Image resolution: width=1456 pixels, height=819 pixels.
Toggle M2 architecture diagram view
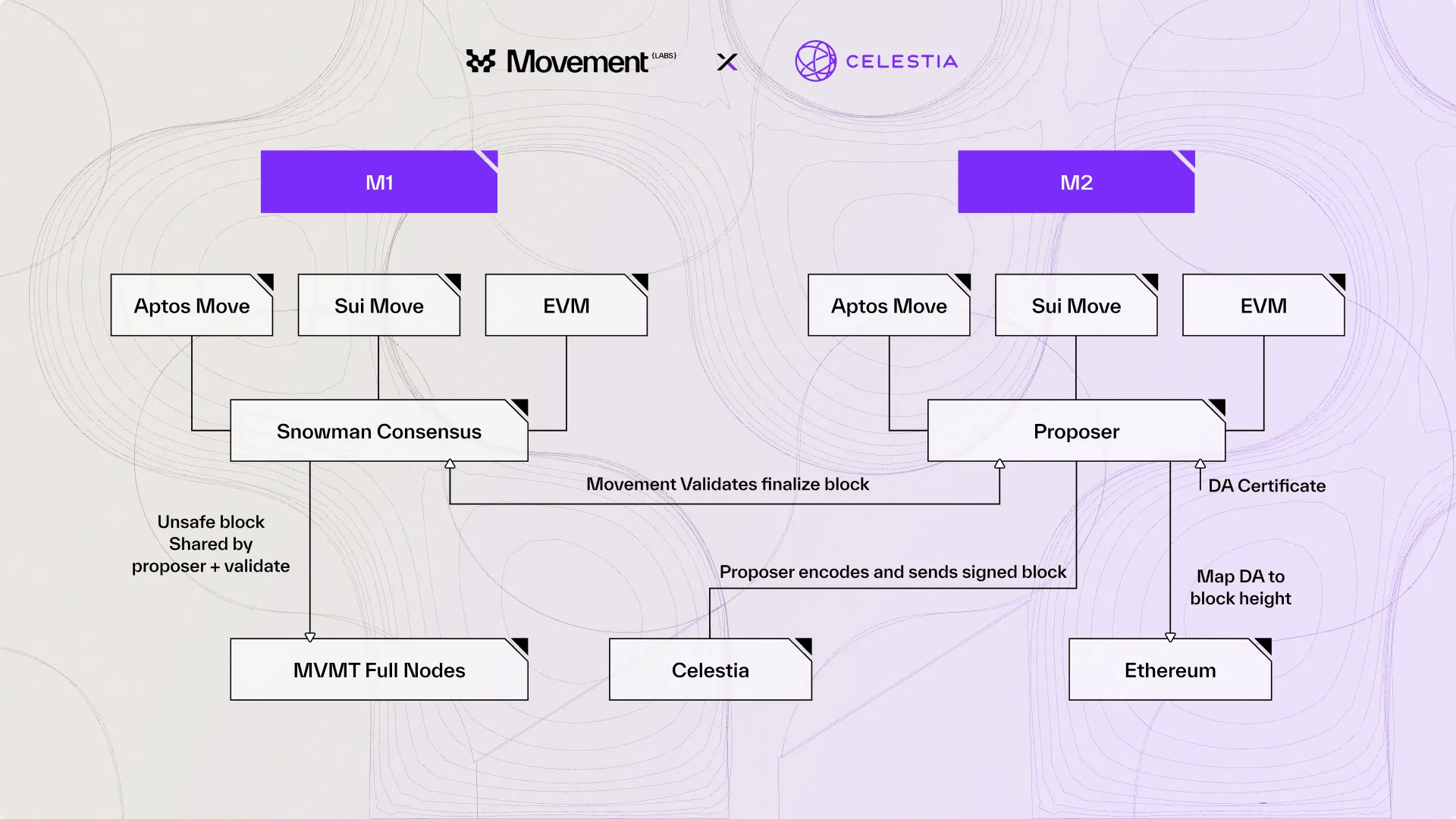(1076, 182)
